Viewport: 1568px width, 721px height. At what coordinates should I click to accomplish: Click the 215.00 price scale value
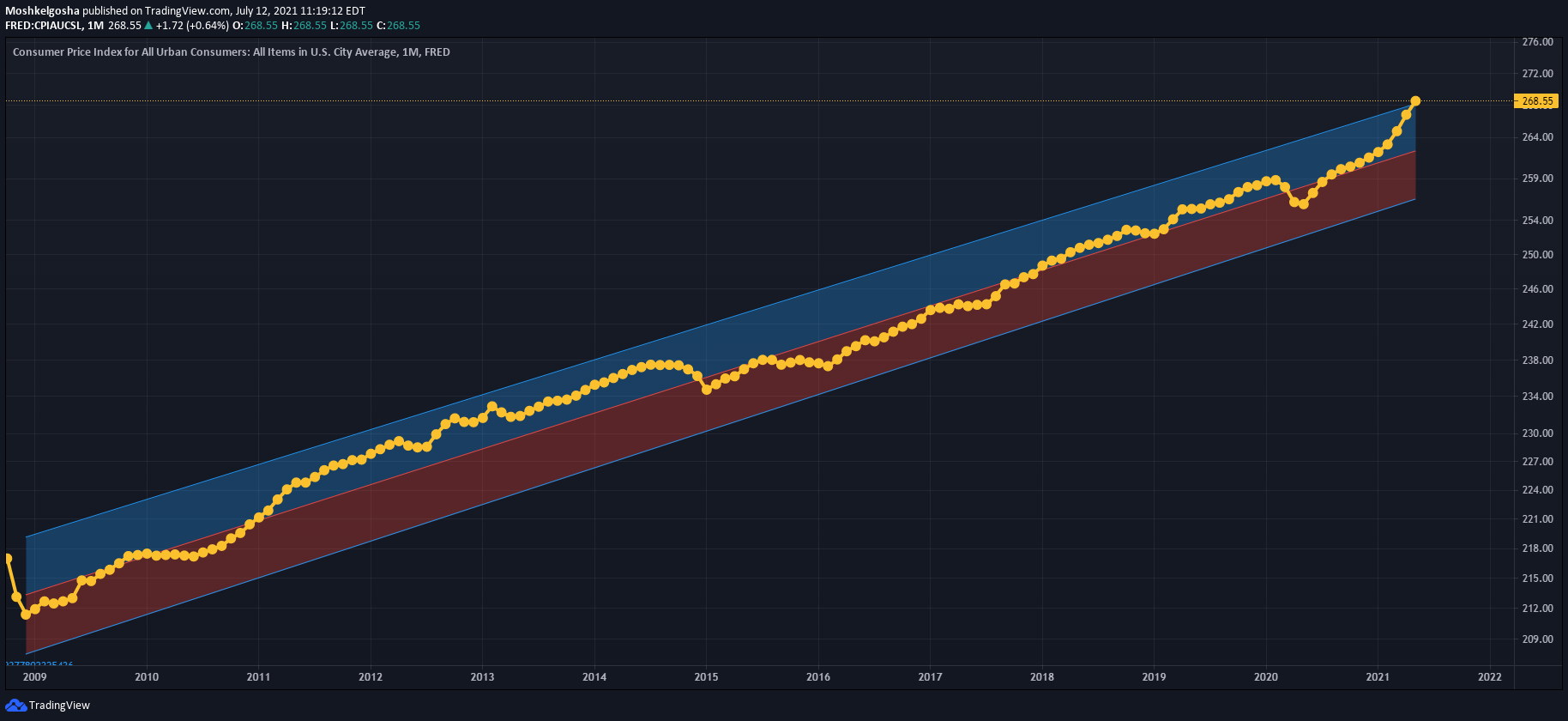pos(1537,579)
